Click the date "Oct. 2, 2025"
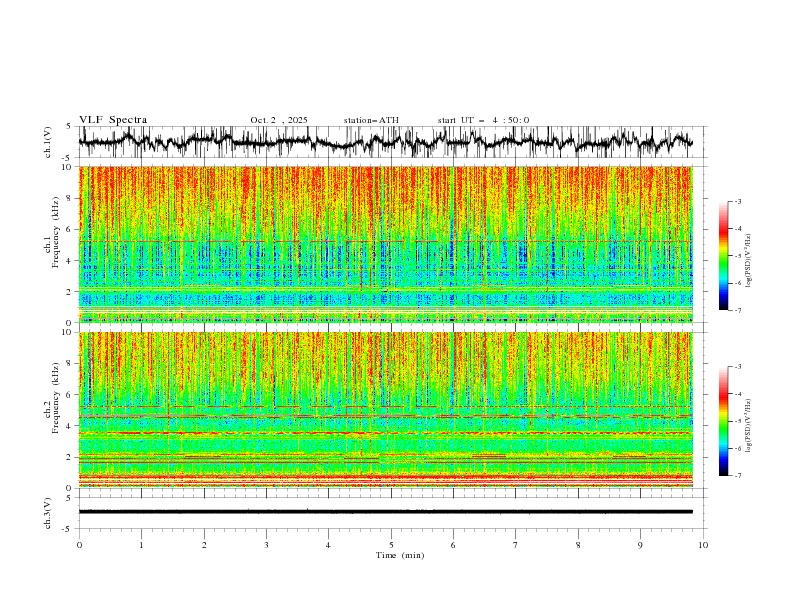 point(279,120)
